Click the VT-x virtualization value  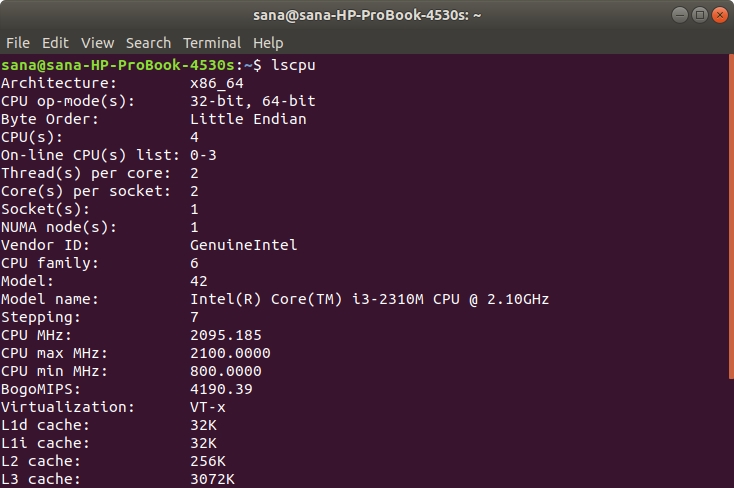pyautogui.click(x=208, y=407)
